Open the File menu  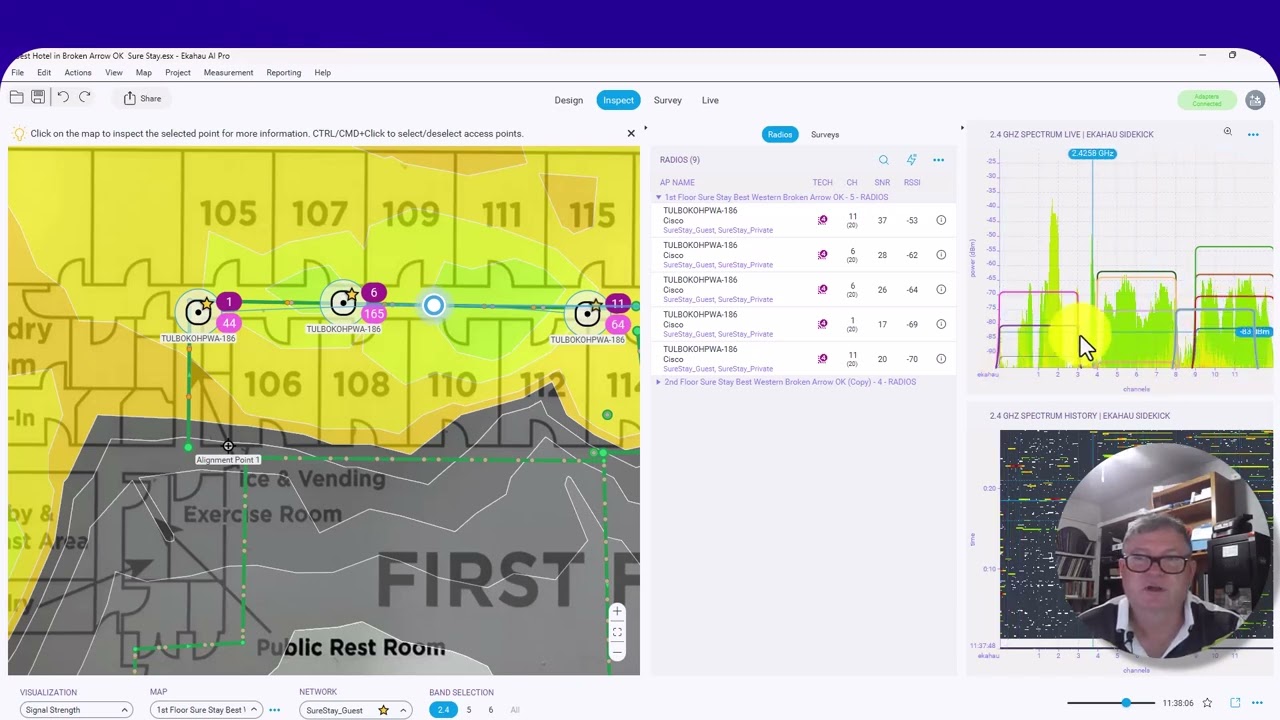(x=18, y=72)
